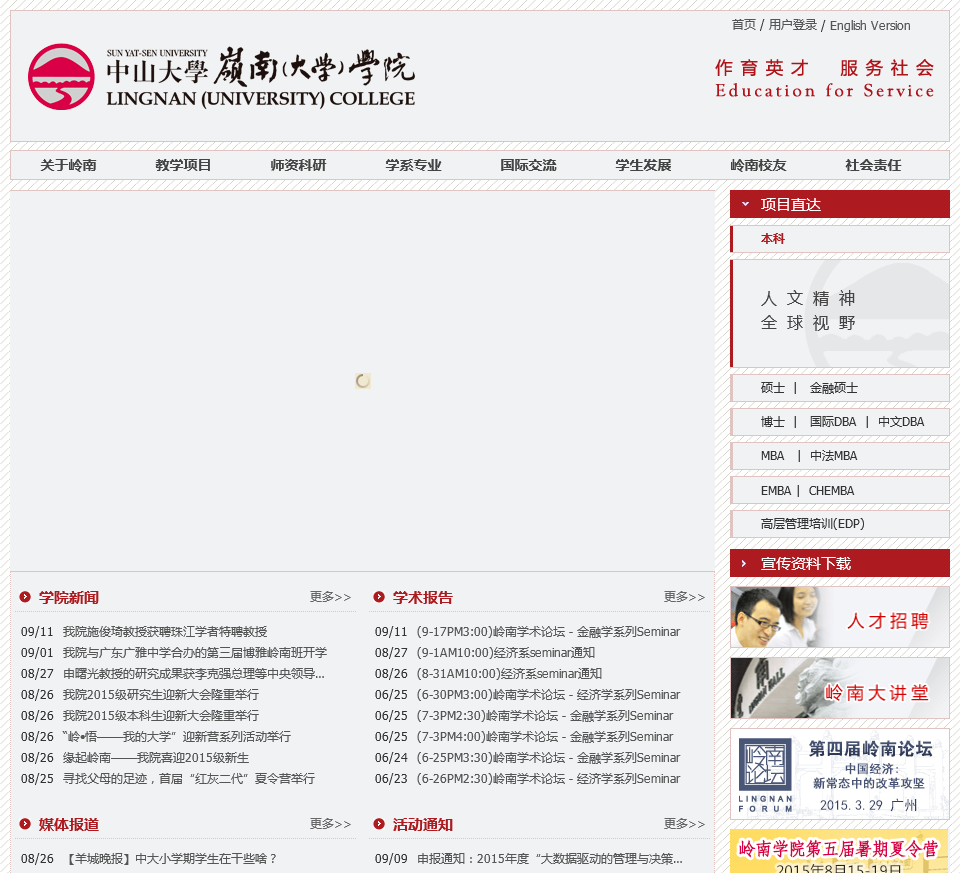Open the 岭南学院第五届暑期夏令营 banner

coord(839,851)
